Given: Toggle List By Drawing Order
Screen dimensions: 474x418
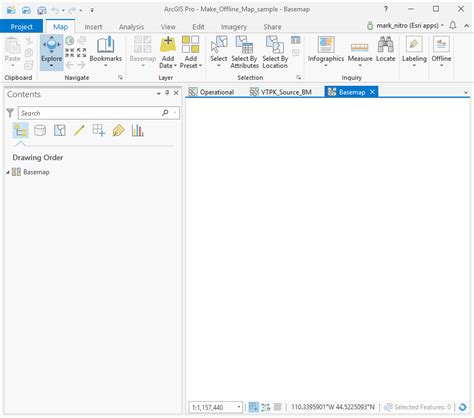Looking at the screenshot, I should tap(20, 131).
